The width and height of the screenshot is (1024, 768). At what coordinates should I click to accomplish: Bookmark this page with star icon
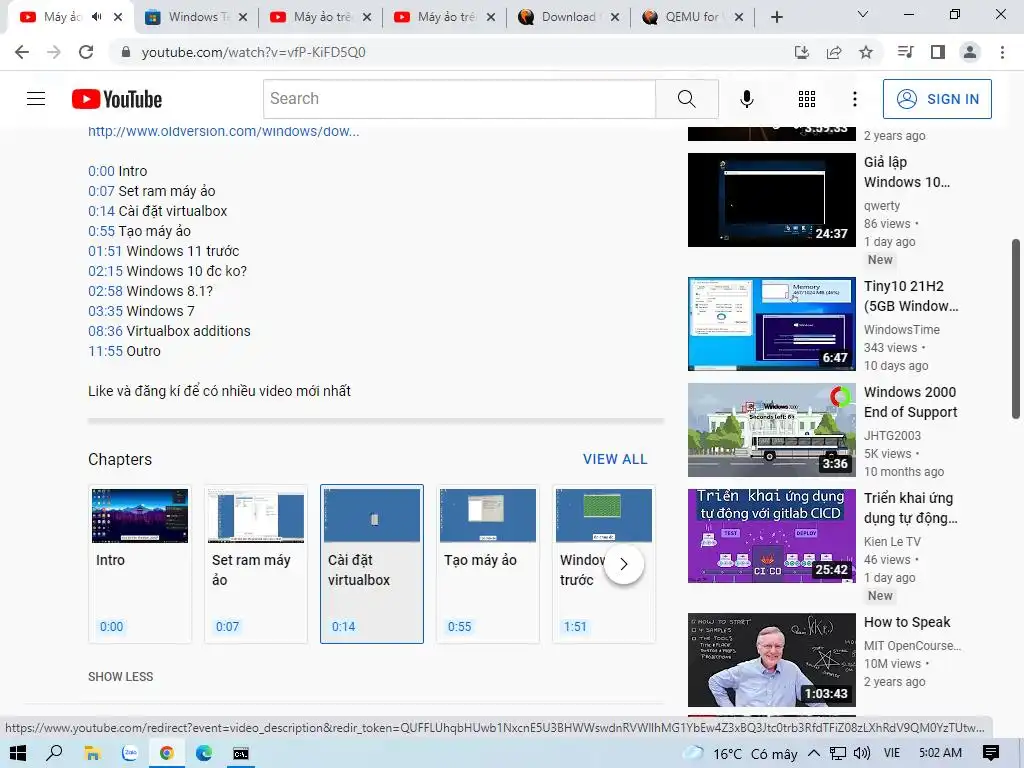[x=866, y=52]
